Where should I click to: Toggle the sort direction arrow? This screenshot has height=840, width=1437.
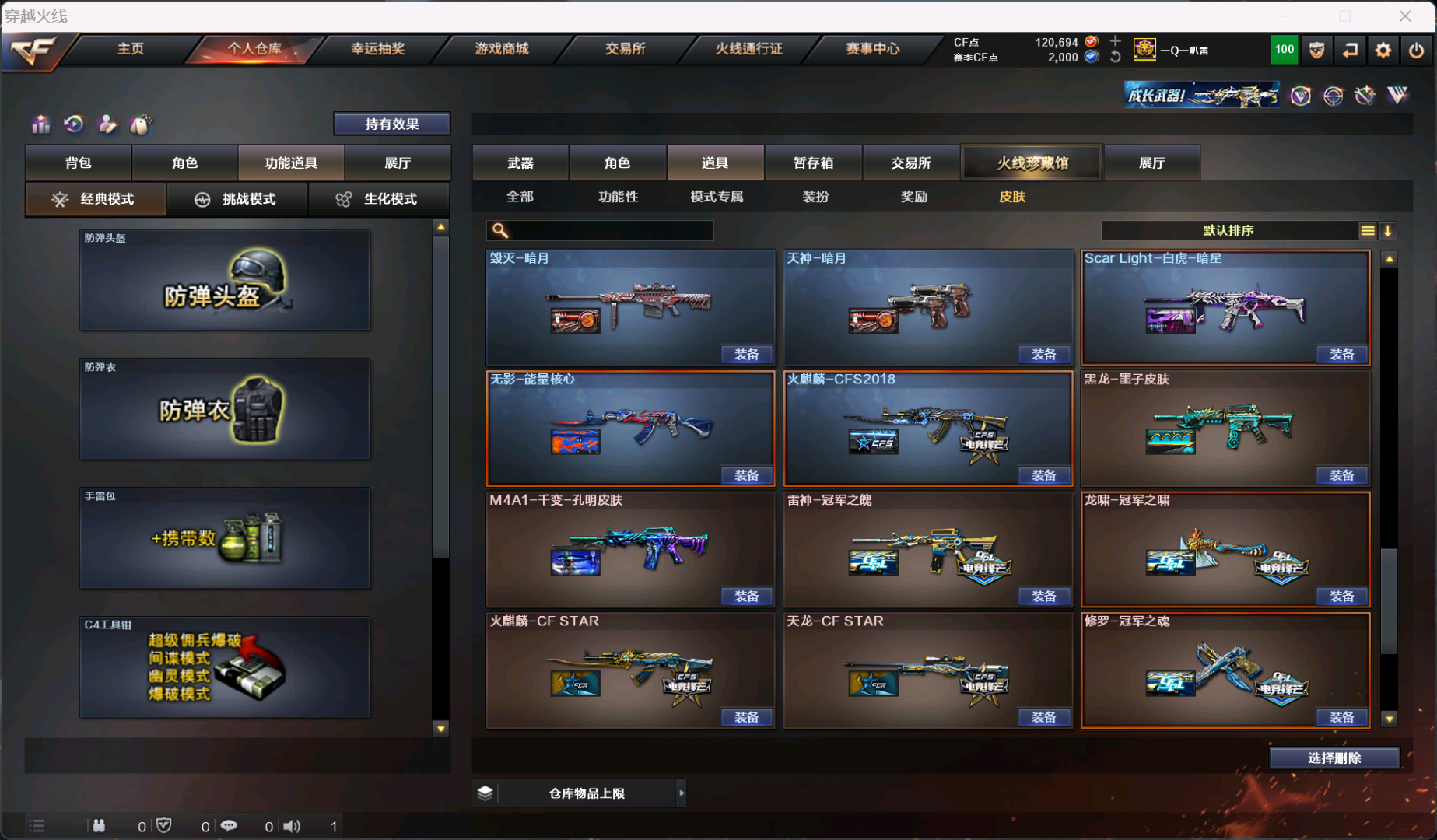1387,231
